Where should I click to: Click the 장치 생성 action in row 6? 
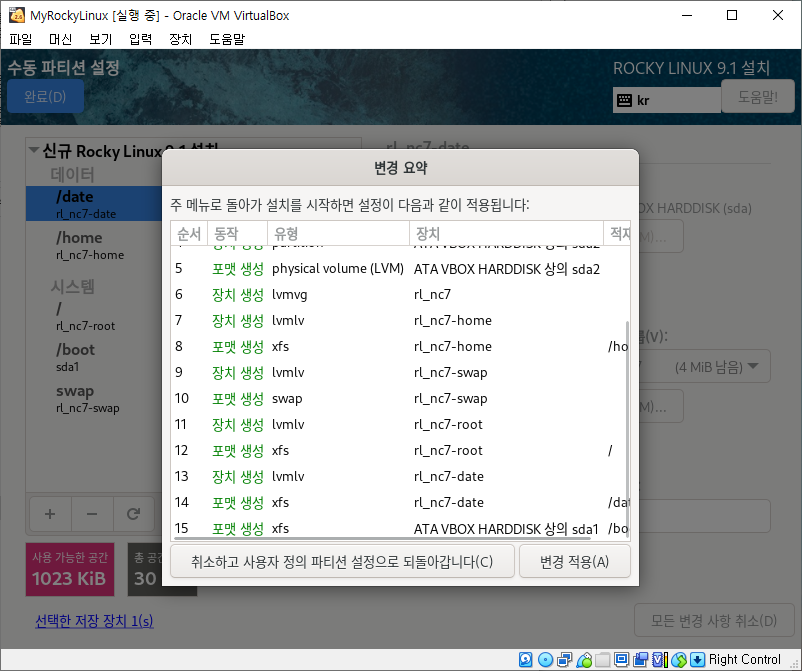[x=238, y=295]
